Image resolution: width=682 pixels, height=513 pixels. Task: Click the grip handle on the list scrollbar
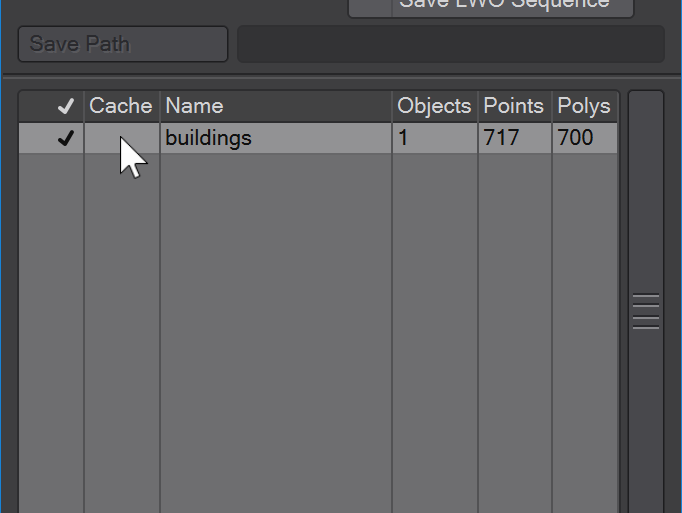pyautogui.click(x=645, y=312)
